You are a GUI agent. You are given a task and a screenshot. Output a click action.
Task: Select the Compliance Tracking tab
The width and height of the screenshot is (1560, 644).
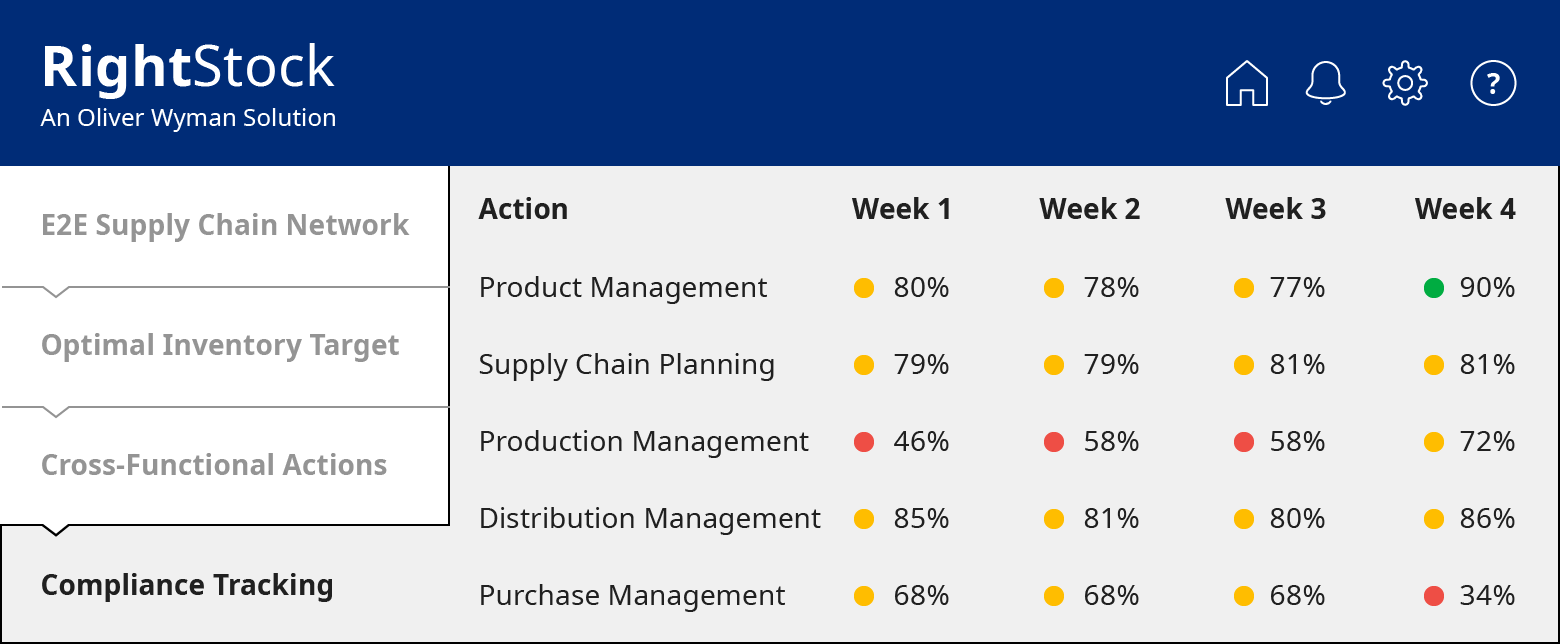click(187, 585)
